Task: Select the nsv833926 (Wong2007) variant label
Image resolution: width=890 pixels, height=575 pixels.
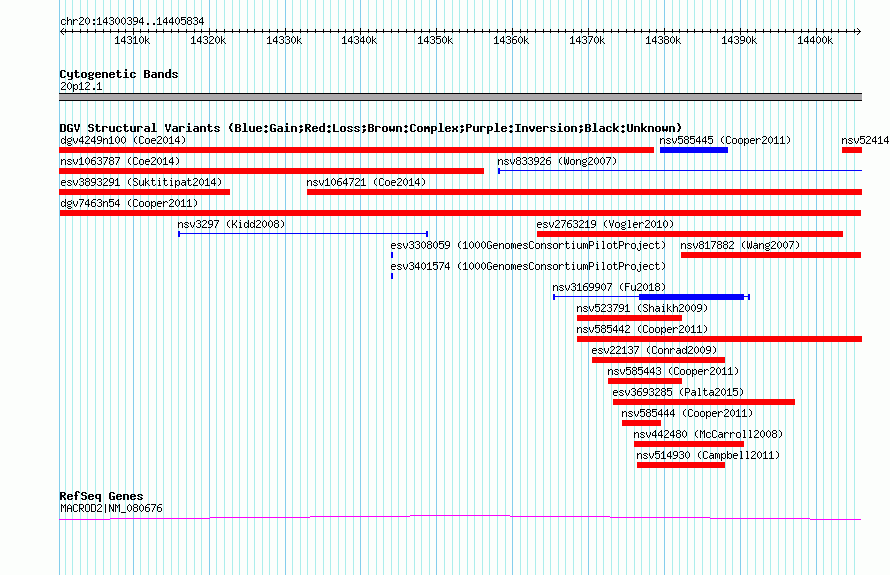Action: point(557,161)
